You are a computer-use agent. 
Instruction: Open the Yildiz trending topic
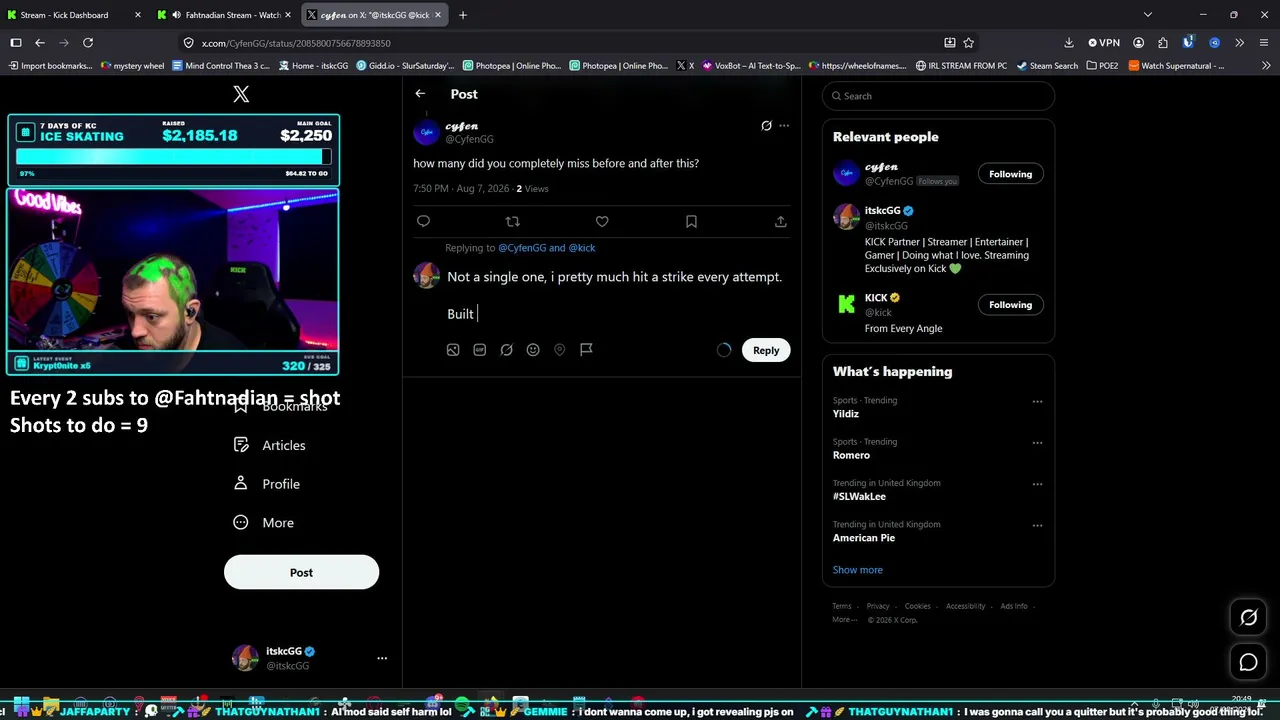pyautogui.click(x=846, y=414)
